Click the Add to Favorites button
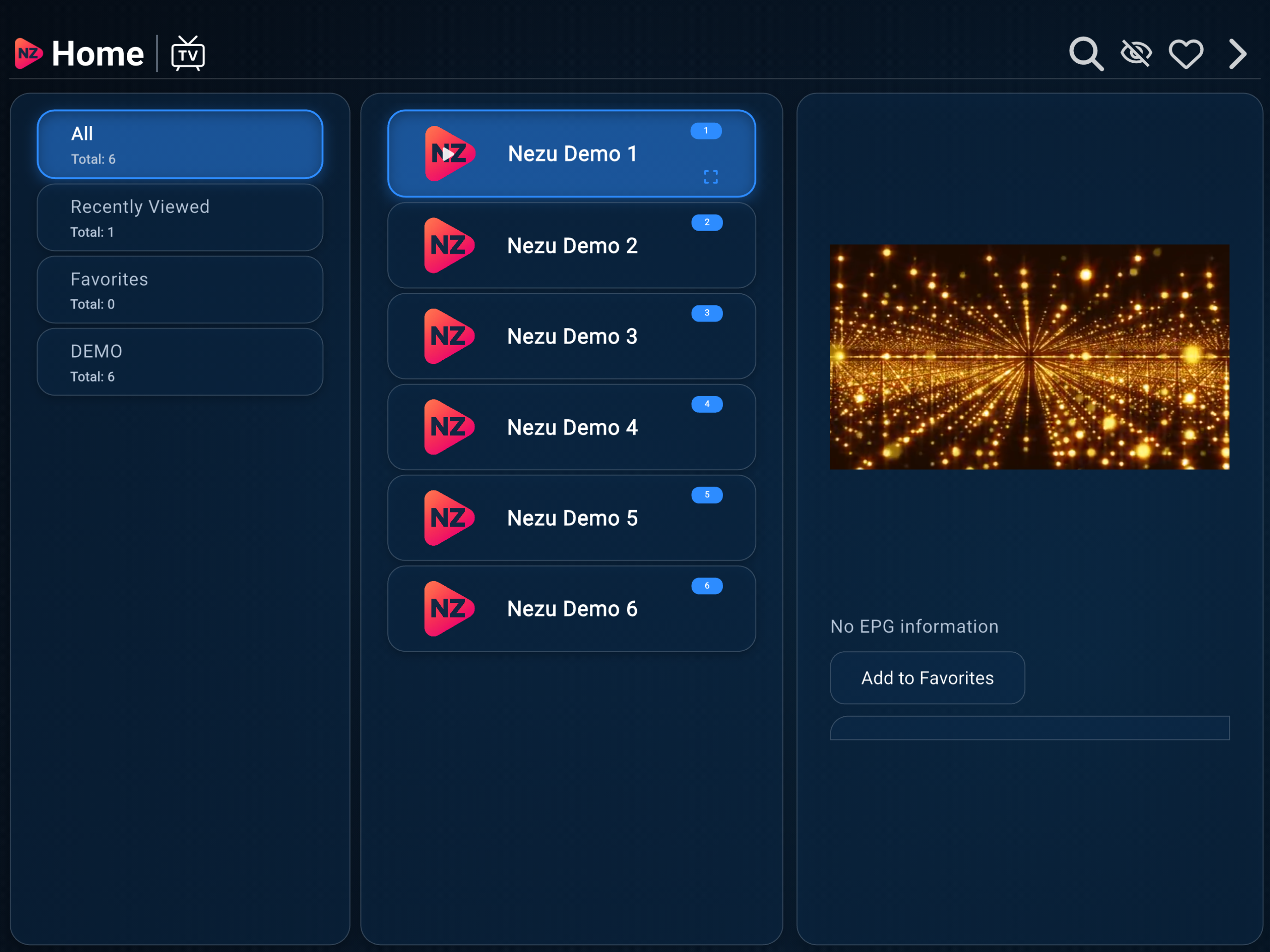 (927, 678)
